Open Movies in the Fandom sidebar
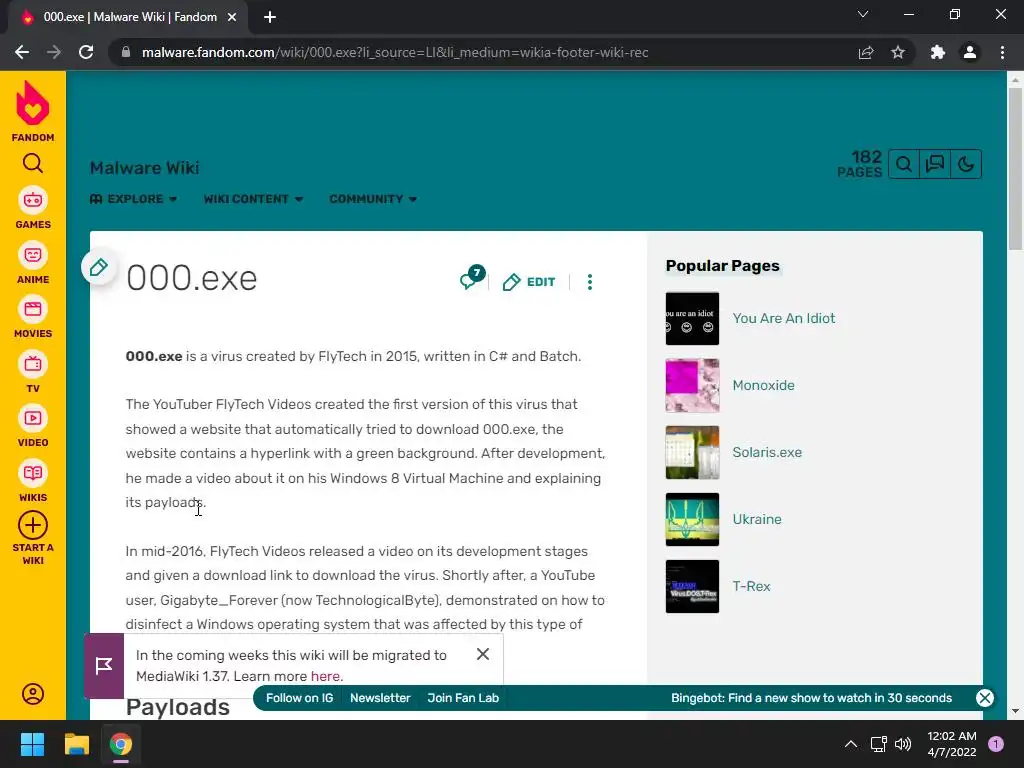The image size is (1024, 768). 33,317
